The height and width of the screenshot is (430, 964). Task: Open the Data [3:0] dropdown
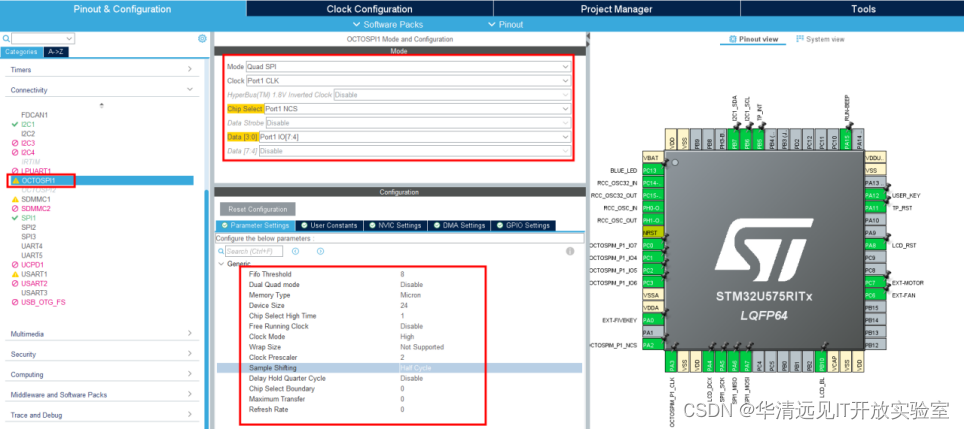pyautogui.click(x=415, y=137)
